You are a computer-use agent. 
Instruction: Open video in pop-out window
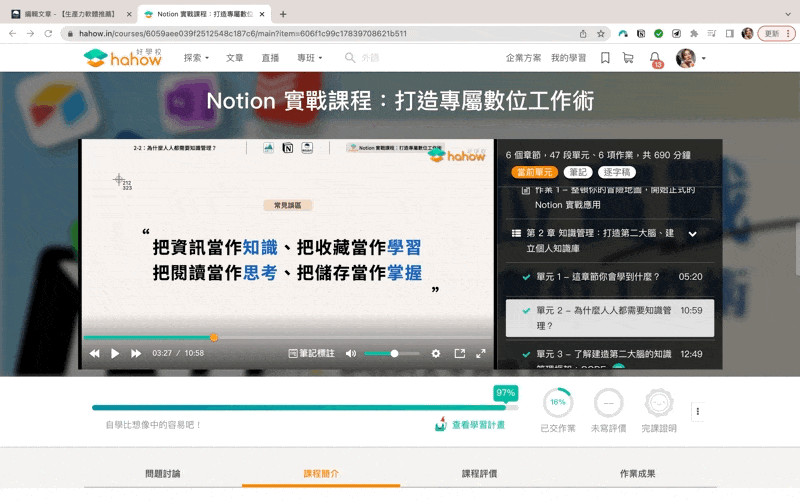460,353
